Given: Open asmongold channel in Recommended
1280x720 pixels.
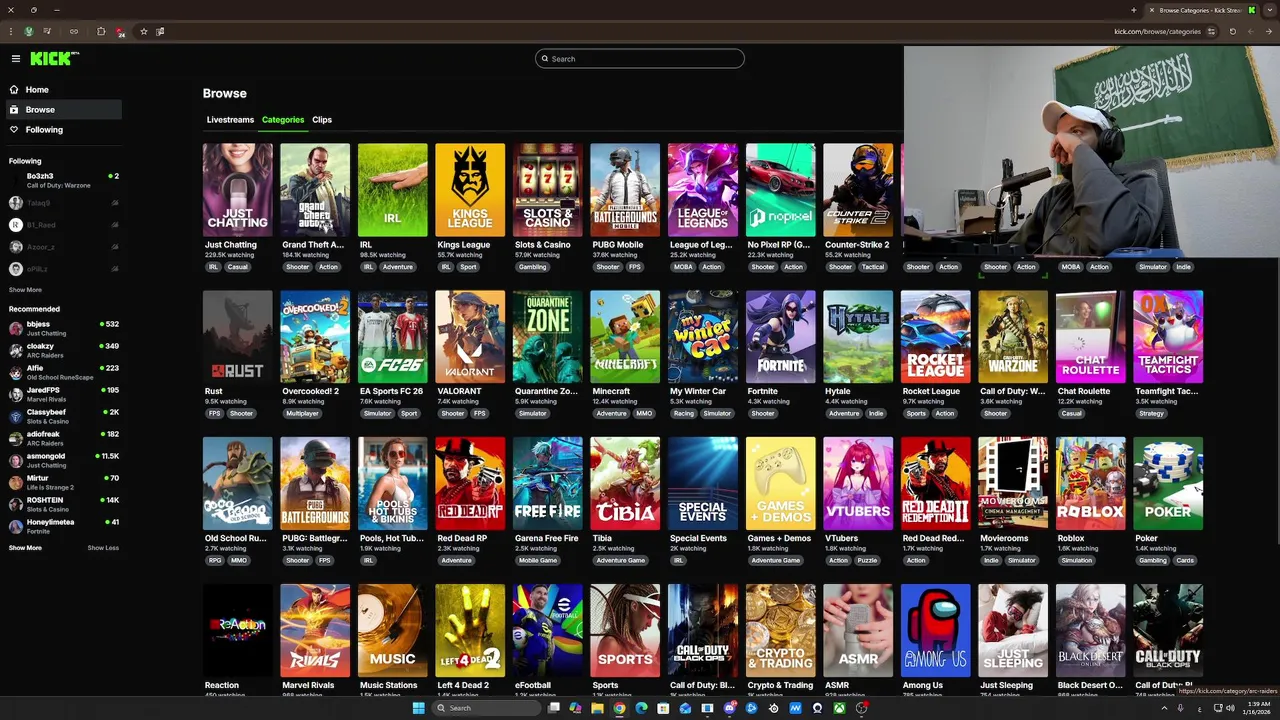Looking at the screenshot, I should 64,461.
